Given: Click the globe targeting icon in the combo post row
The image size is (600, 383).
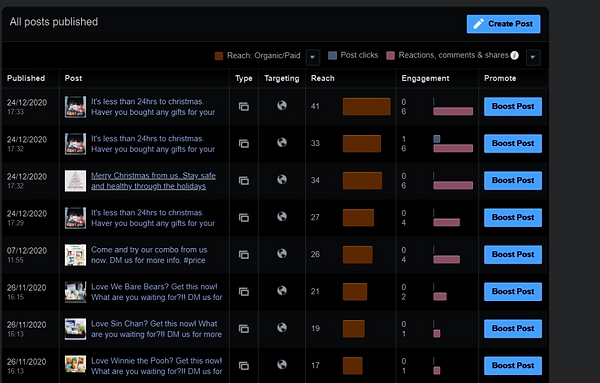Looking at the screenshot, I should 282,254.
